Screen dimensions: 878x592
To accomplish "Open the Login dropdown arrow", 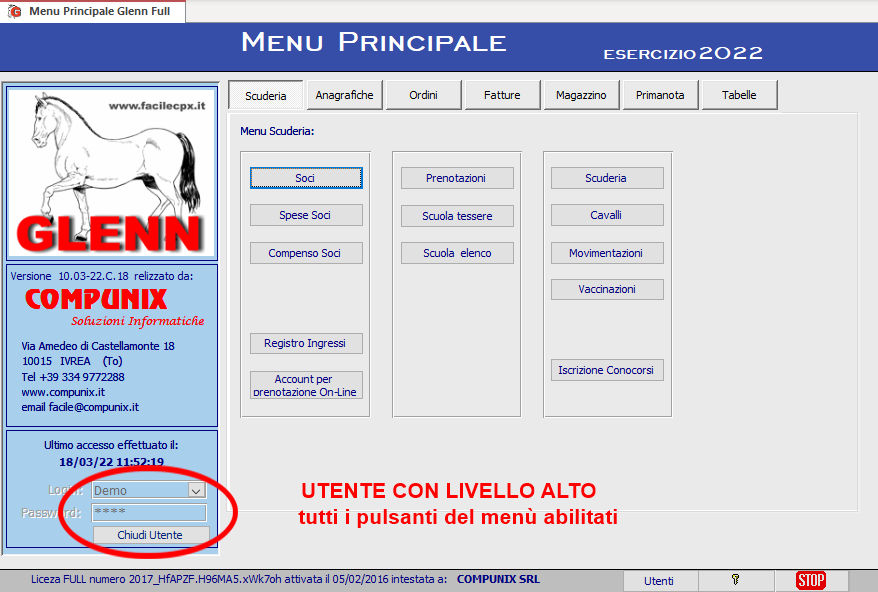I will (196, 491).
